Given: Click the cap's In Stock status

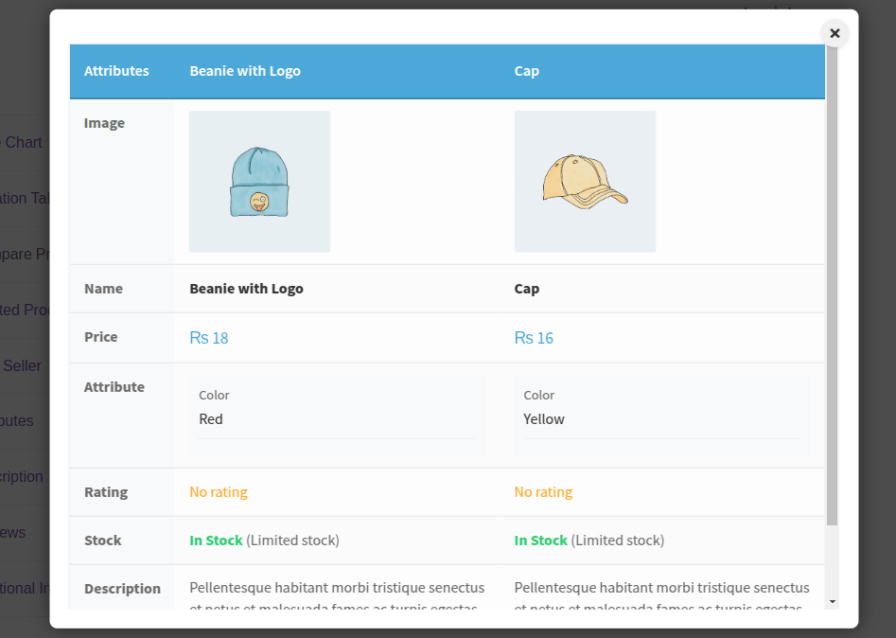Looking at the screenshot, I should (x=541, y=540).
